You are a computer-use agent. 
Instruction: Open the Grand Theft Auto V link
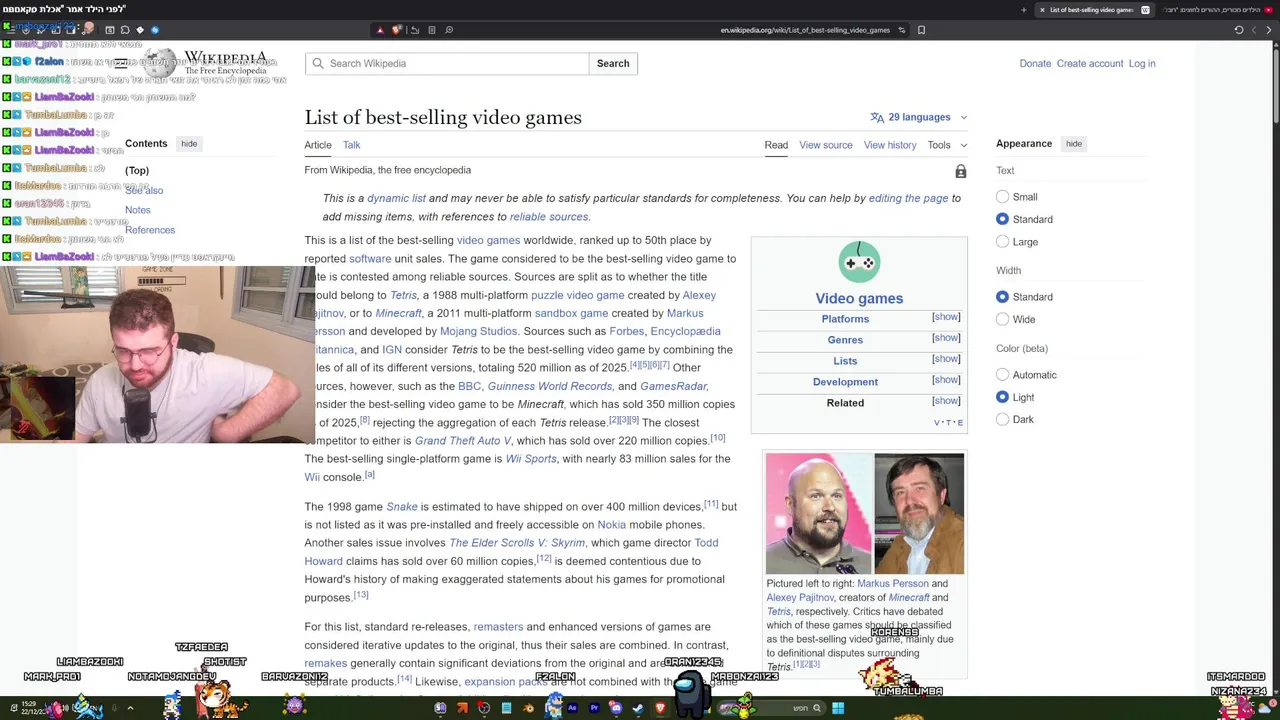463,441
